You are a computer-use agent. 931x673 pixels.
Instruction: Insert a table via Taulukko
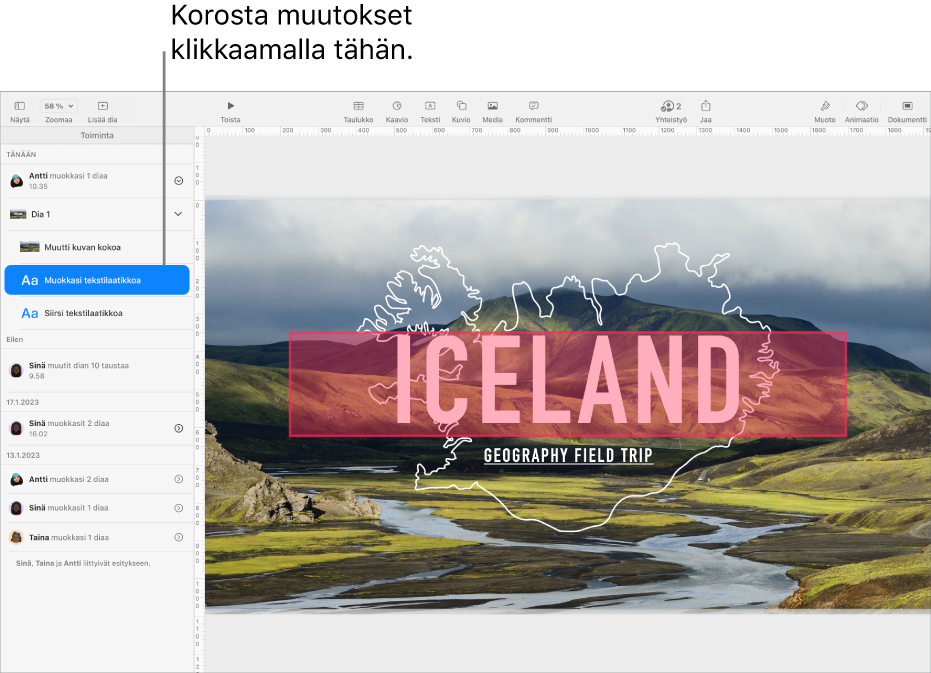[x=358, y=111]
